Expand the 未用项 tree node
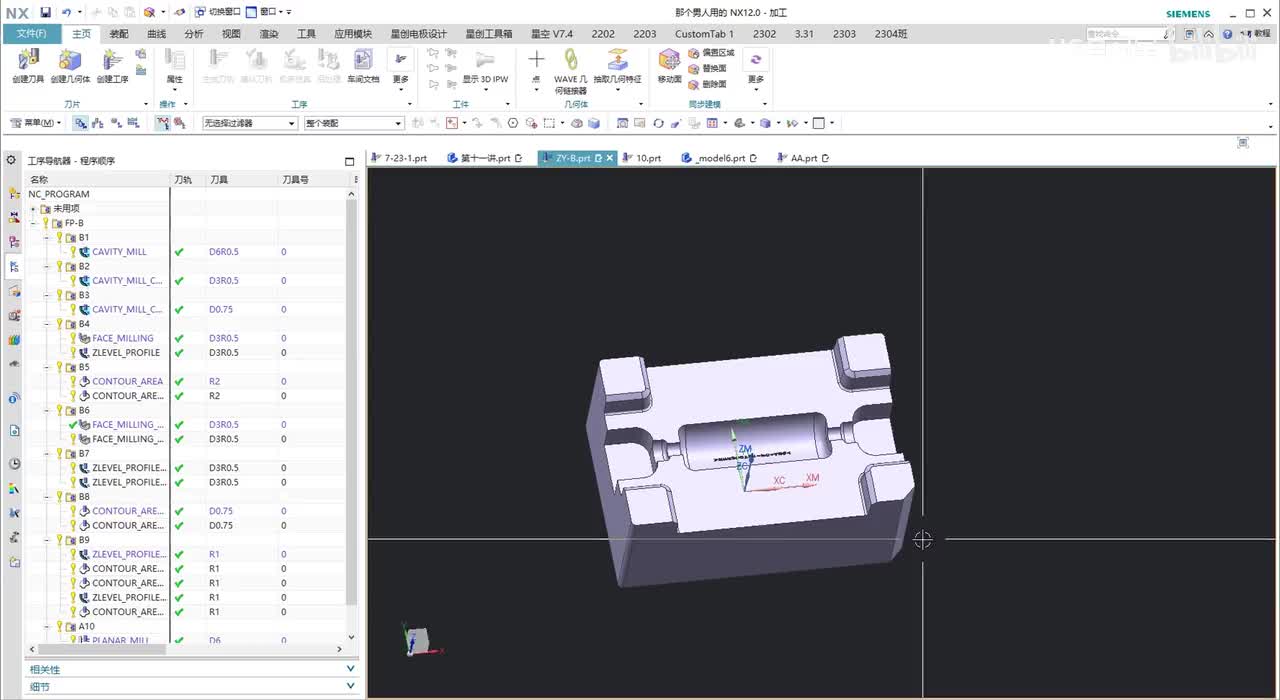The height and width of the screenshot is (700, 1280). (33, 209)
